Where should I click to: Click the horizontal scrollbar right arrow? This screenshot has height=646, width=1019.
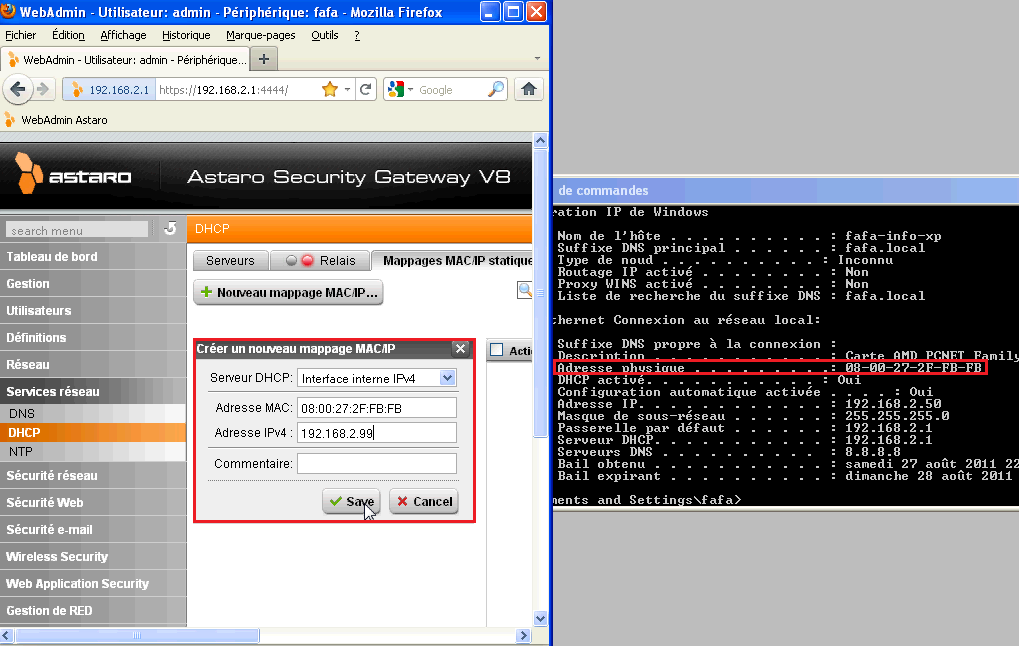pyautogui.click(x=524, y=636)
